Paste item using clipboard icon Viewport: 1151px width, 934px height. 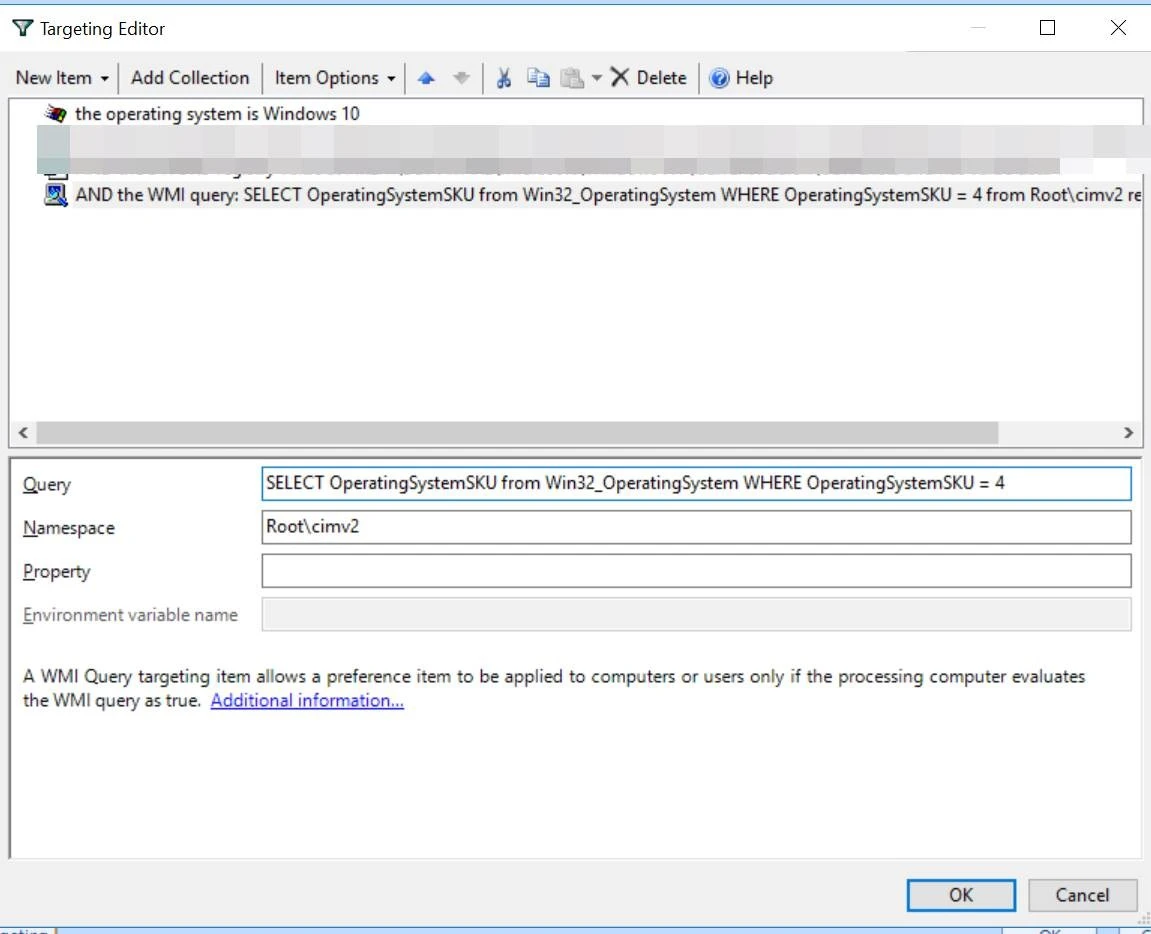572,78
